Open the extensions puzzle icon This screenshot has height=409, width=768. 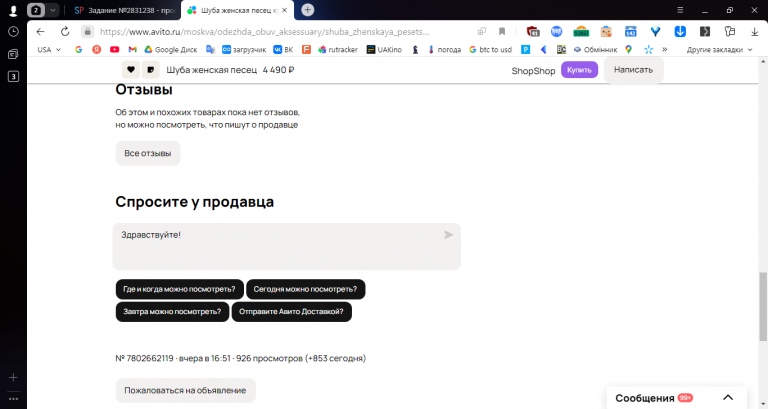(730, 31)
